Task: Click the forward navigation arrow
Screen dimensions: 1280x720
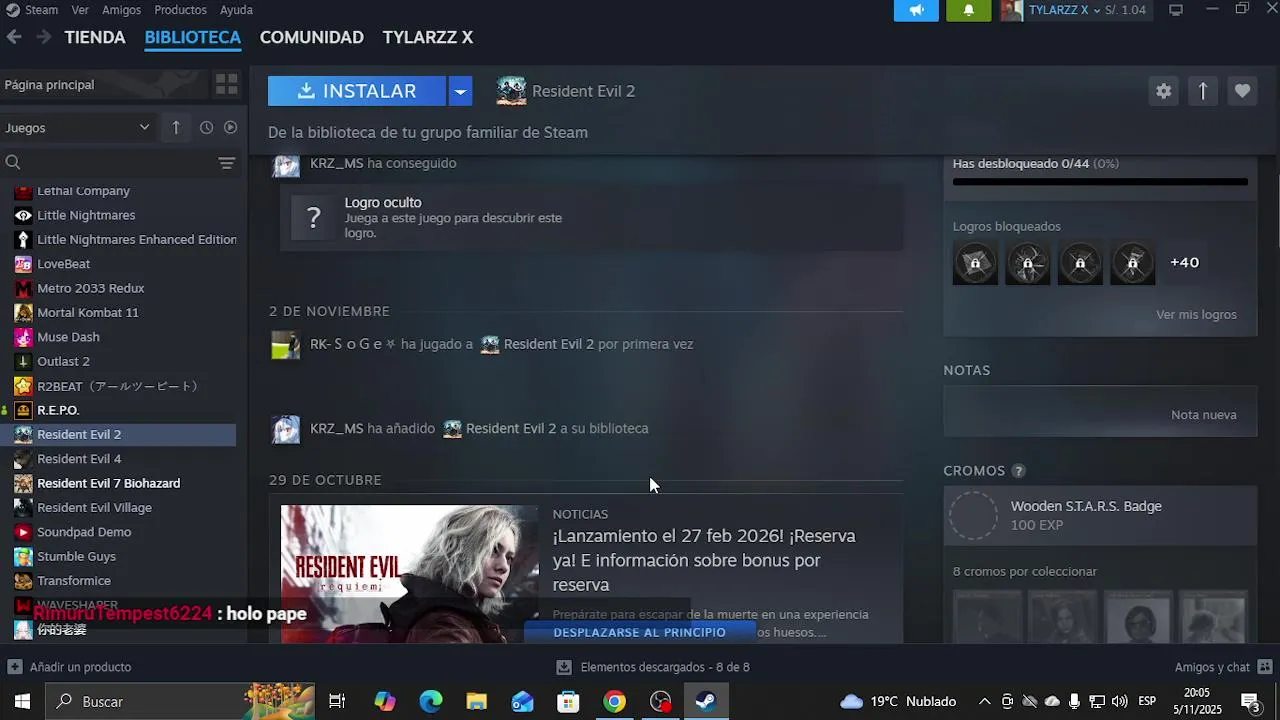Action: tap(43, 37)
